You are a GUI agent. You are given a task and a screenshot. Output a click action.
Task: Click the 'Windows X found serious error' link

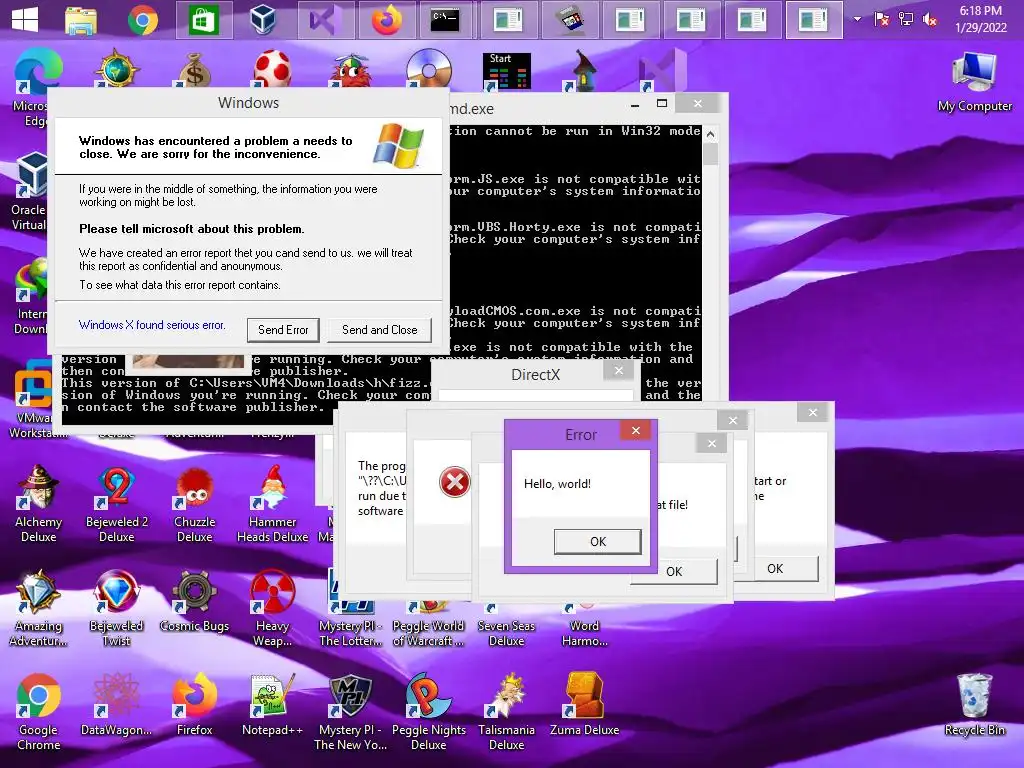[152, 325]
